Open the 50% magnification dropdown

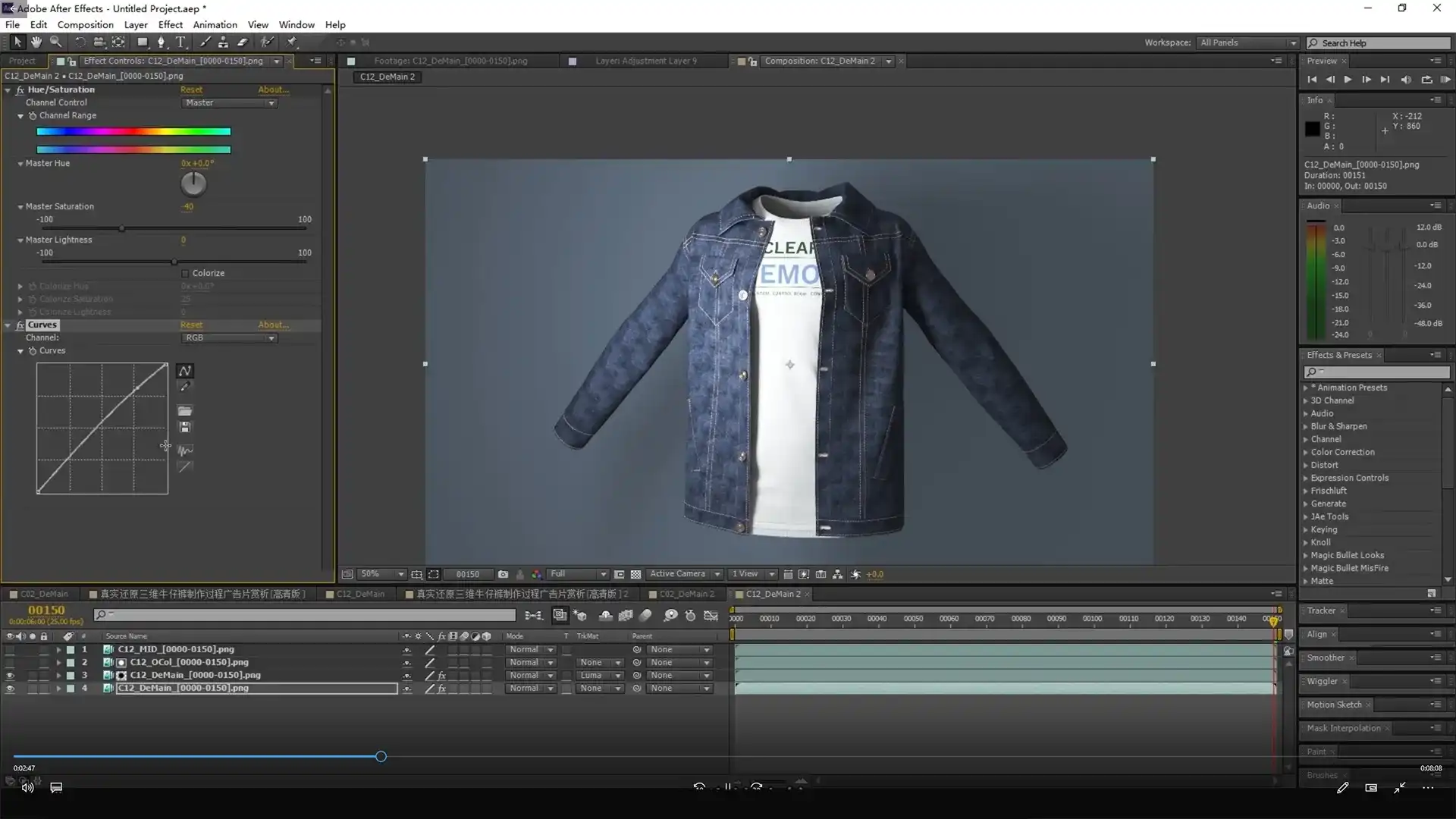(x=382, y=574)
